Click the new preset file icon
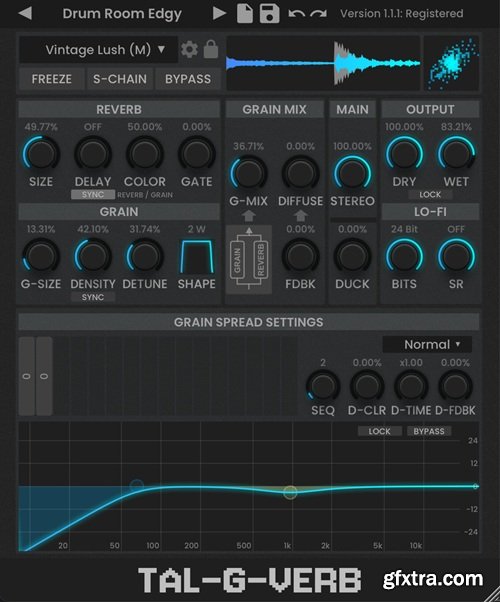 [245, 13]
